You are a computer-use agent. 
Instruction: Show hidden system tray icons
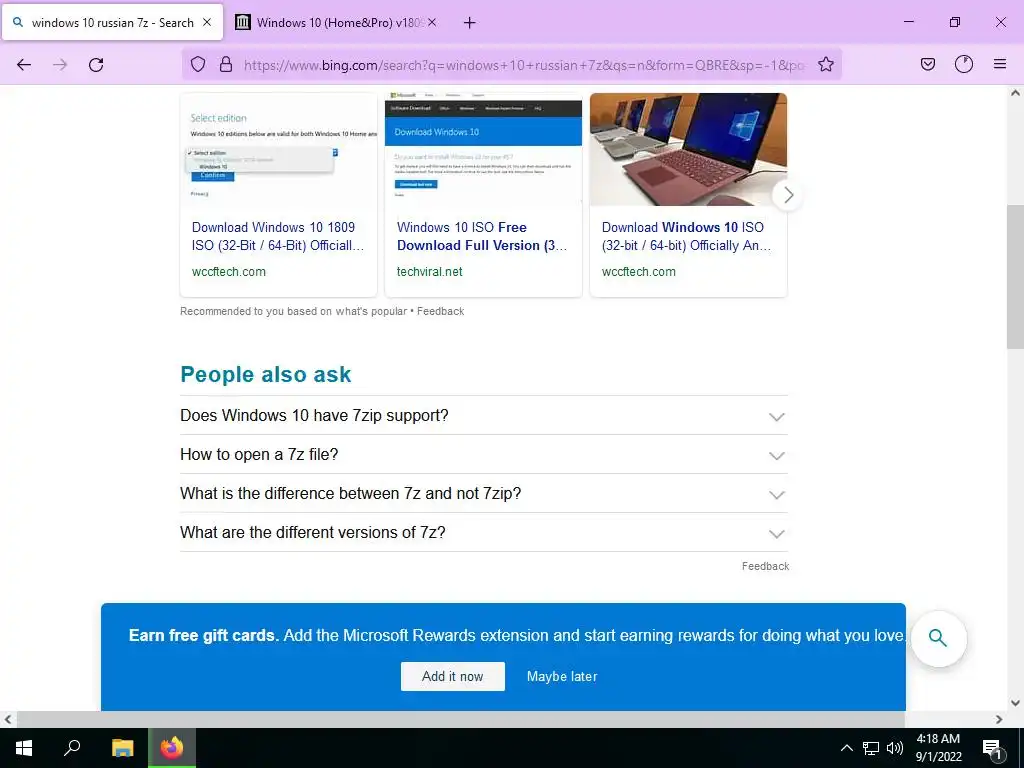click(x=846, y=748)
